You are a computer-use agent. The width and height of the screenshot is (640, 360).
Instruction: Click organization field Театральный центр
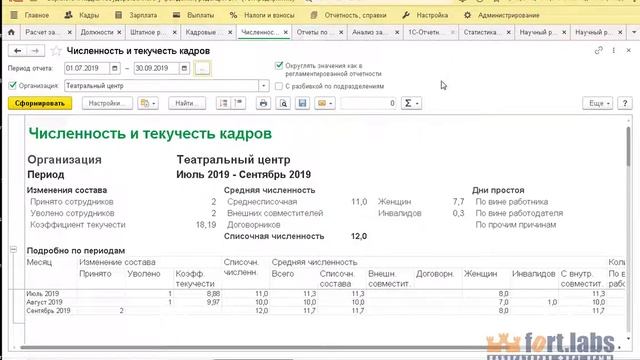(162, 86)
